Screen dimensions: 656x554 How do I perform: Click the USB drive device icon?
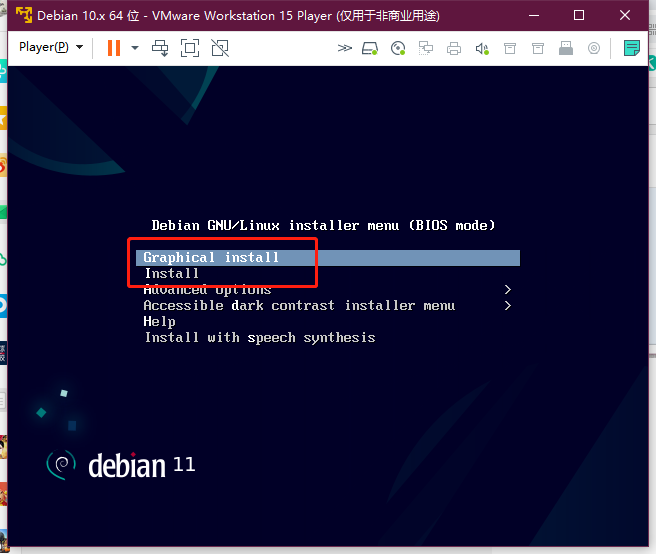pos(566,48)
